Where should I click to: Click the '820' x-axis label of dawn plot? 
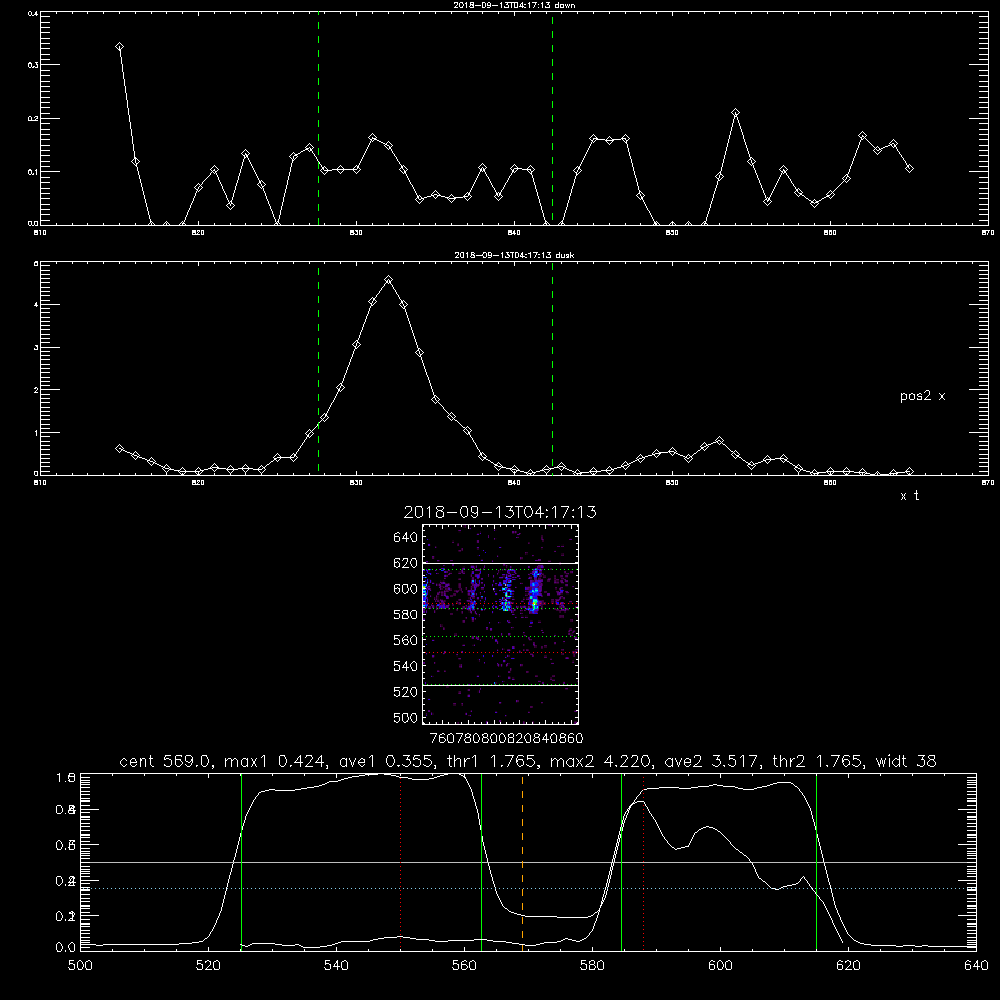pyautogui.click(x=198, y=233)
